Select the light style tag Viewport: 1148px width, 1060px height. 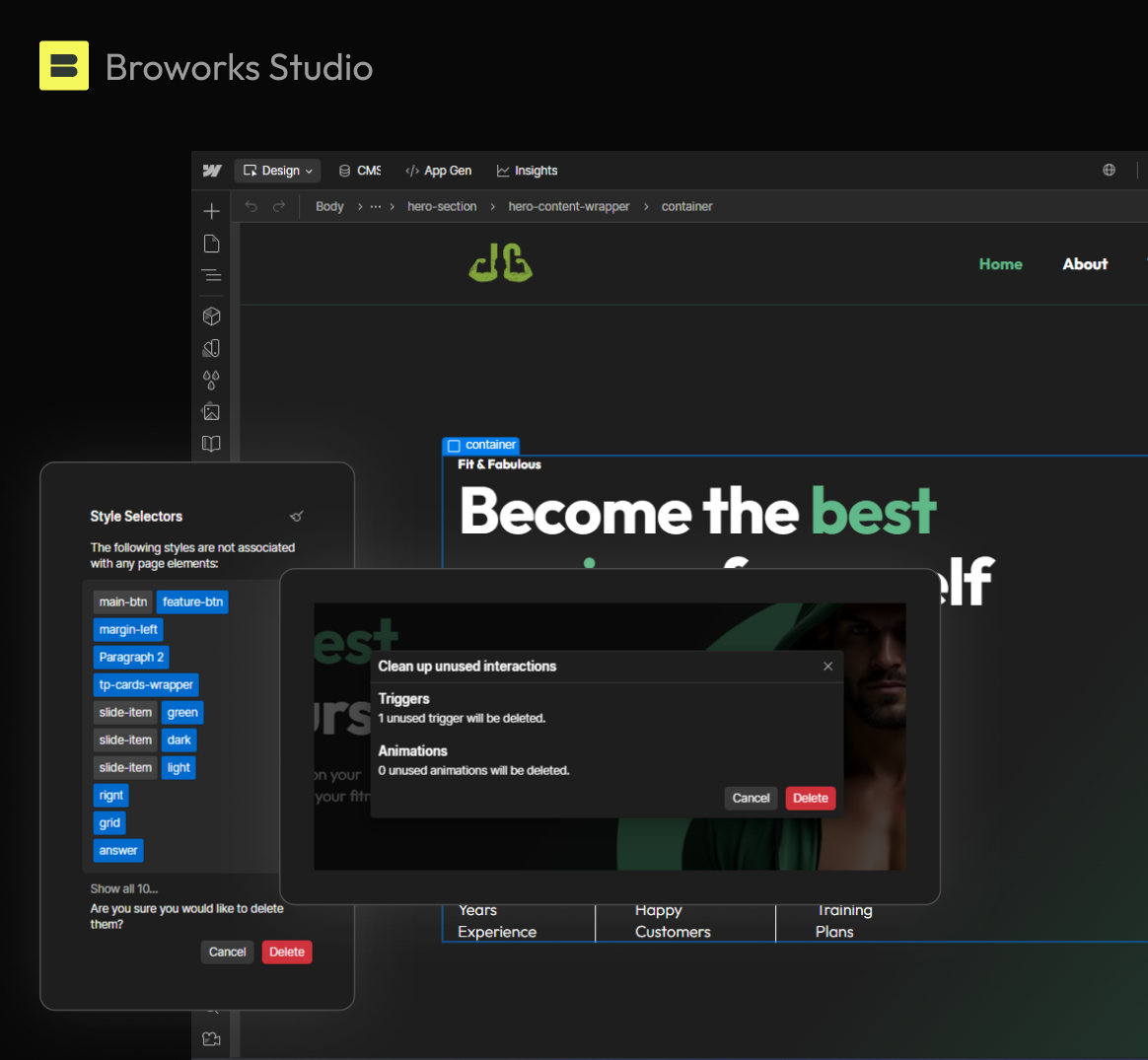coord(178,768)
